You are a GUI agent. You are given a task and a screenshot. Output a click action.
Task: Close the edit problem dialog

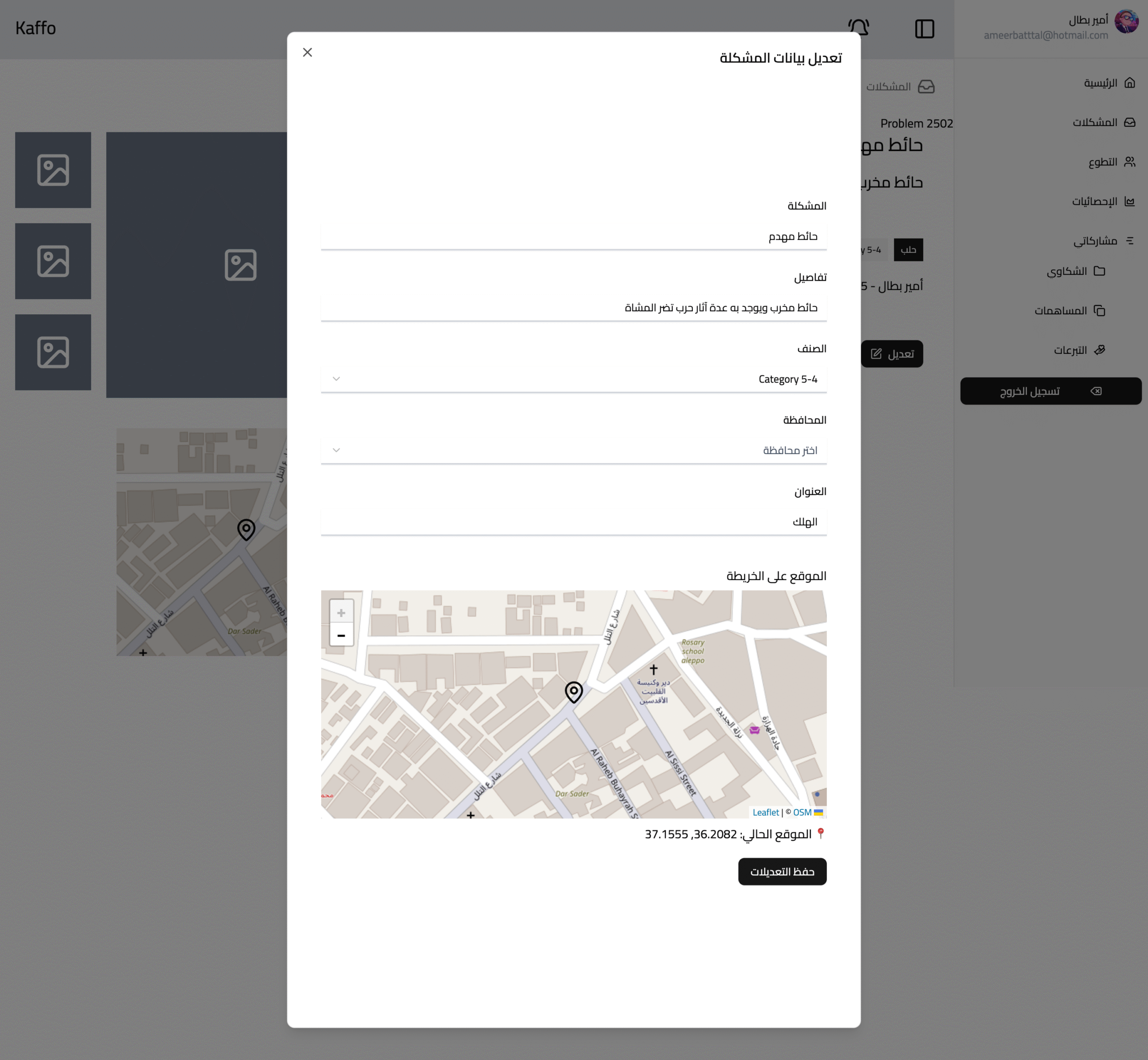(x=308, y=52)
